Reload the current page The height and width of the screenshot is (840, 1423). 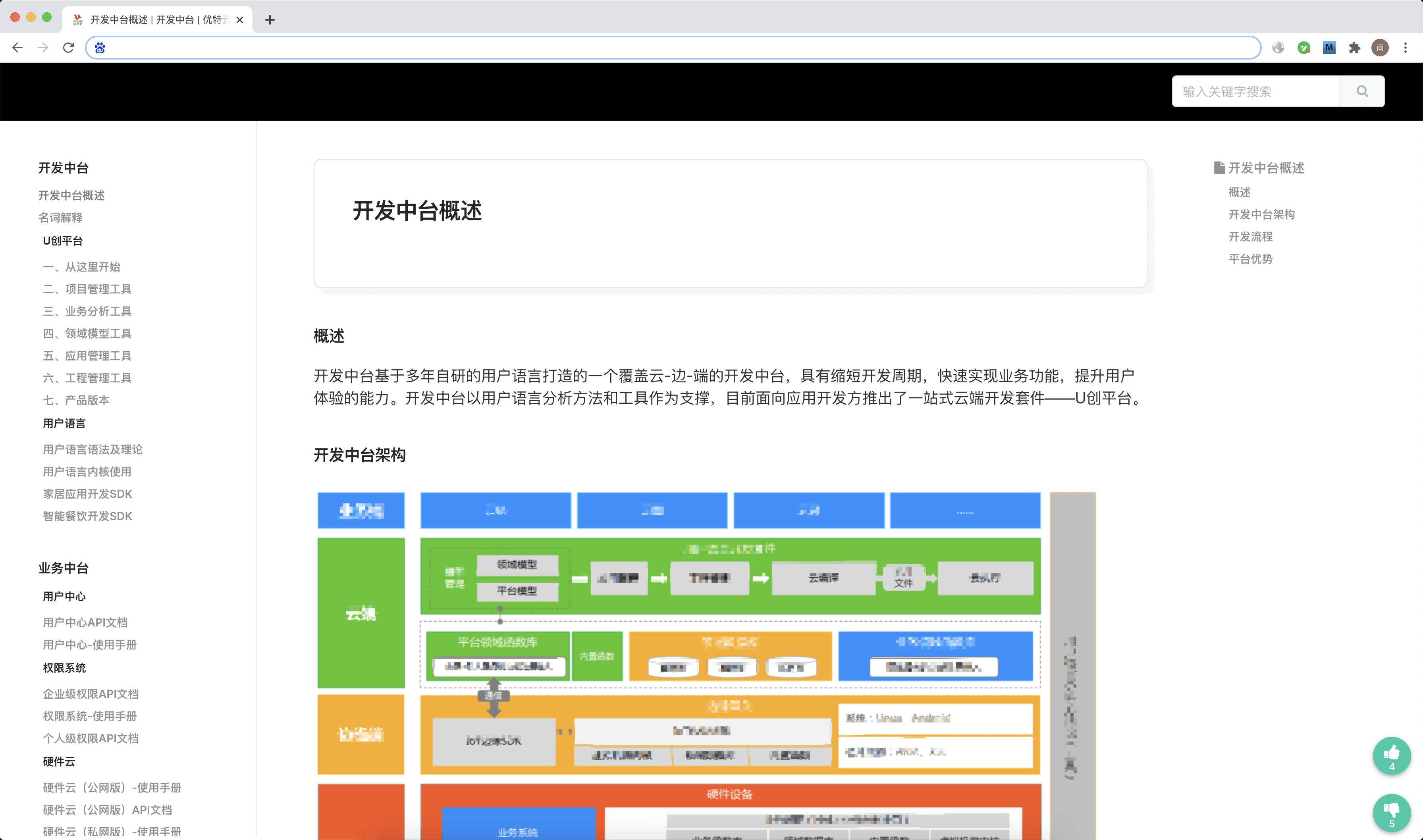point(68,48)
